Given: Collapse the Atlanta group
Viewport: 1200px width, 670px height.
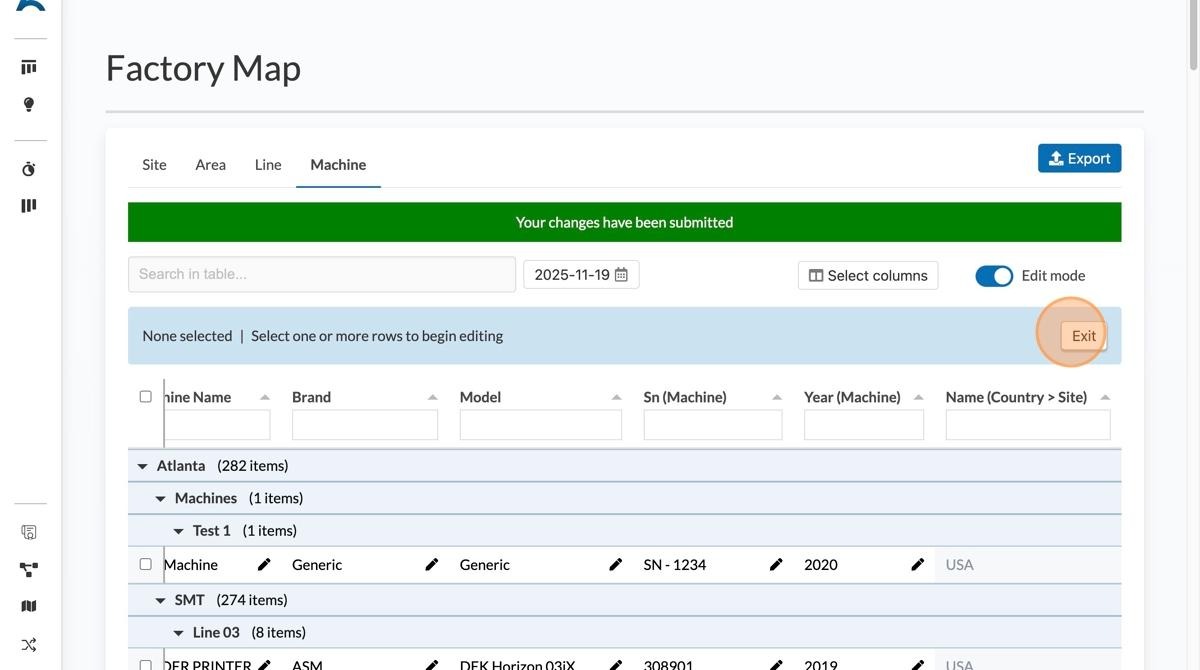Looking at the screenshot, I should [142, 466].
